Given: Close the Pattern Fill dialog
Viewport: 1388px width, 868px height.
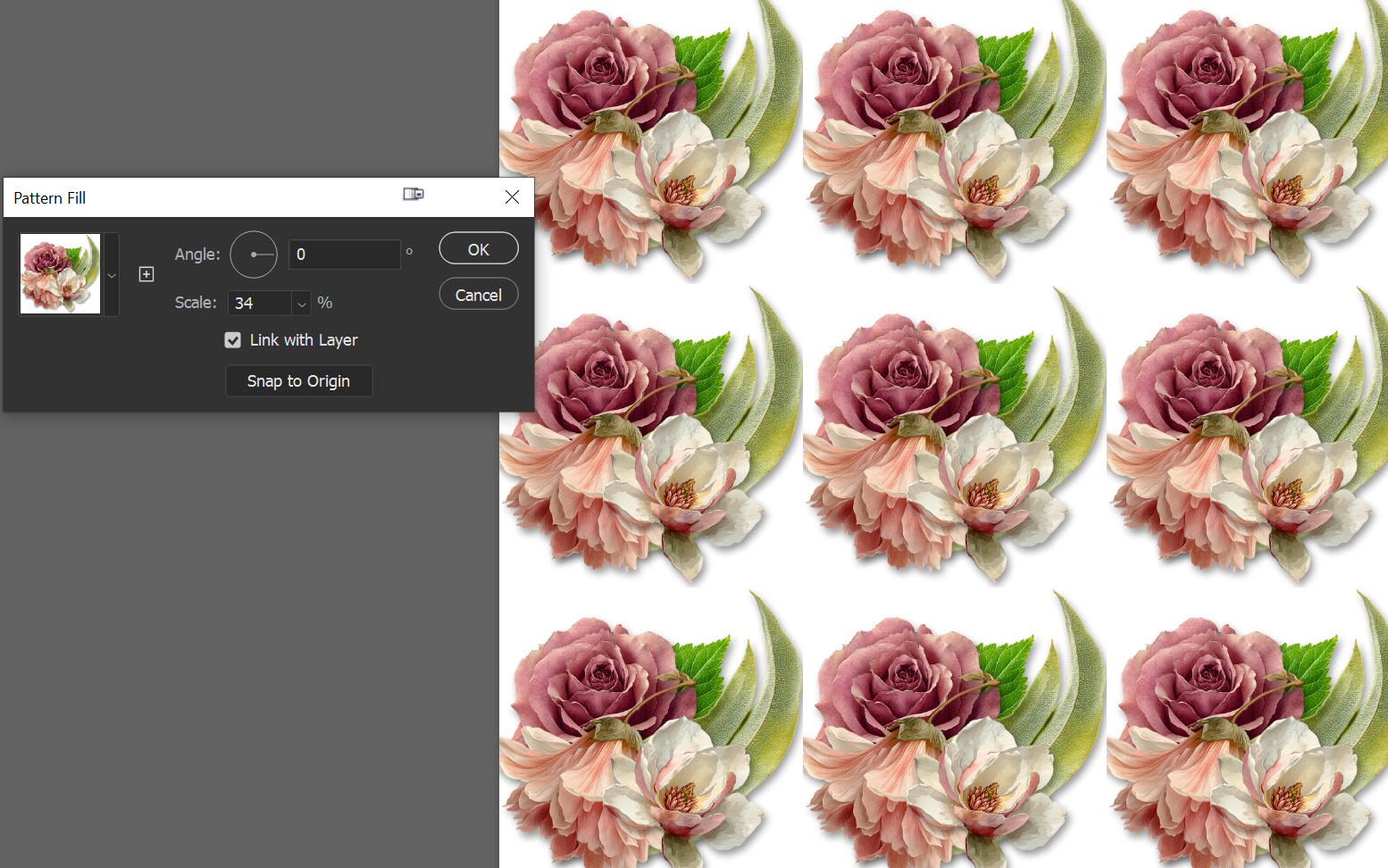Looking at the screenshot, I should [512, 196].
